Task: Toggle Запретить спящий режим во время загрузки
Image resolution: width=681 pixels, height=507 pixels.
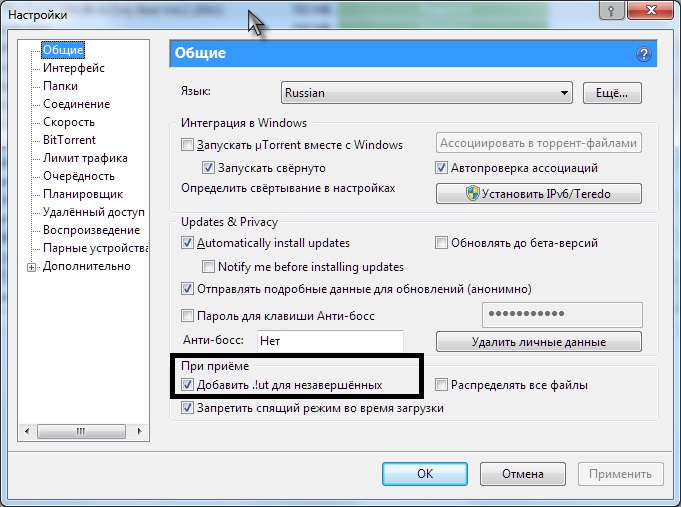Action: tap(187, 408)
